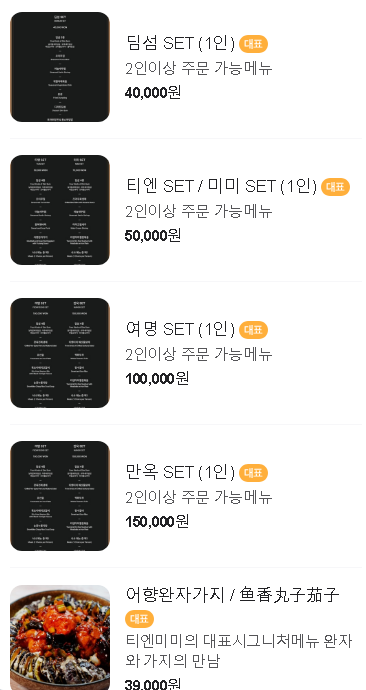366x690 pixels.
Task: Click the 대표 badge beside 티엔 SET / 미미 SET
Action: click(x=335, y=187)
